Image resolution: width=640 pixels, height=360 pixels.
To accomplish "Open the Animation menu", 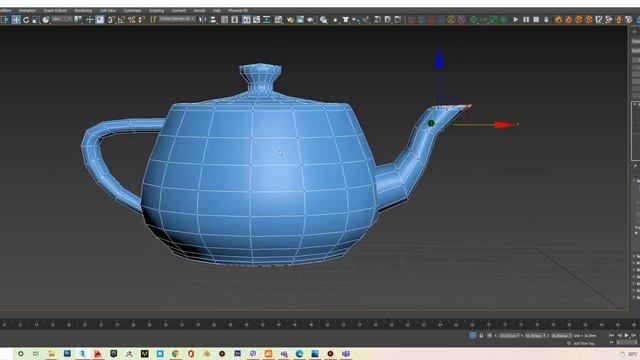I will point(27,11).
